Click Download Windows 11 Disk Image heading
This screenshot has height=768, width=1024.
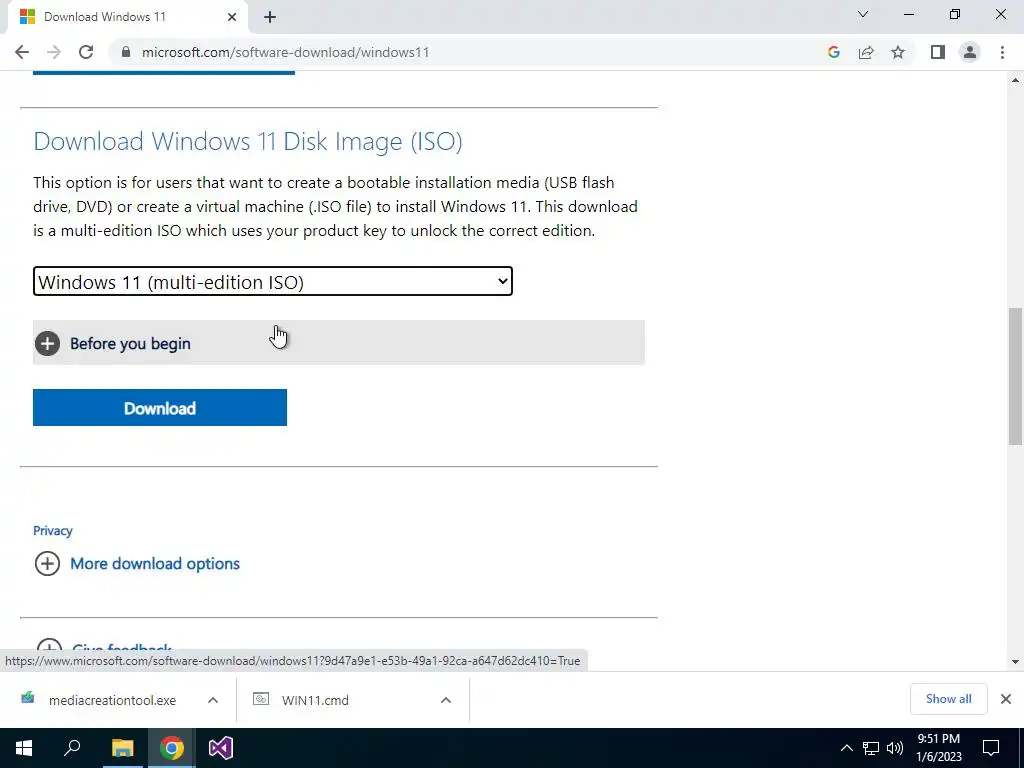248,141
